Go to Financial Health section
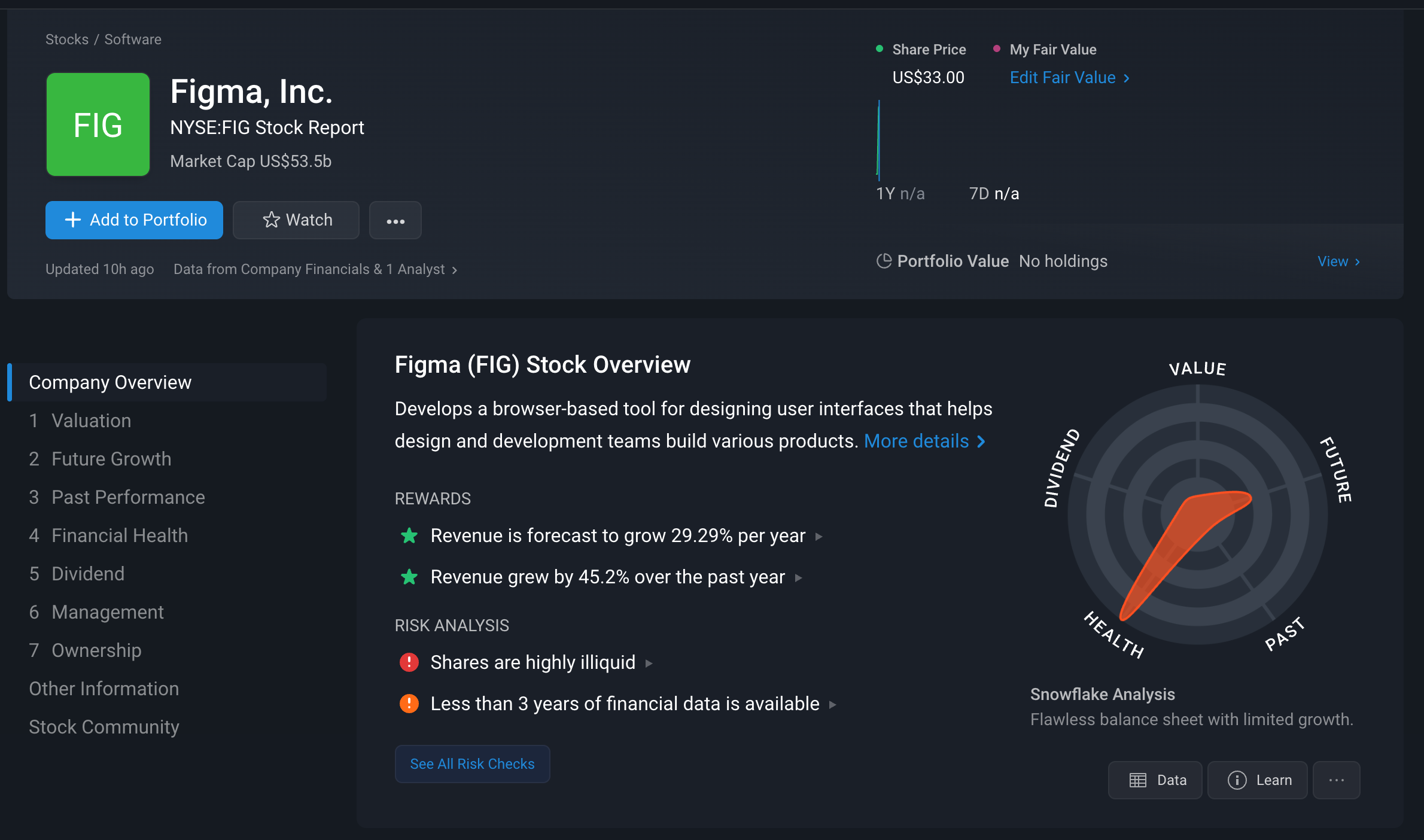Screen dimensions: 1424x840 tap(120, 535)
